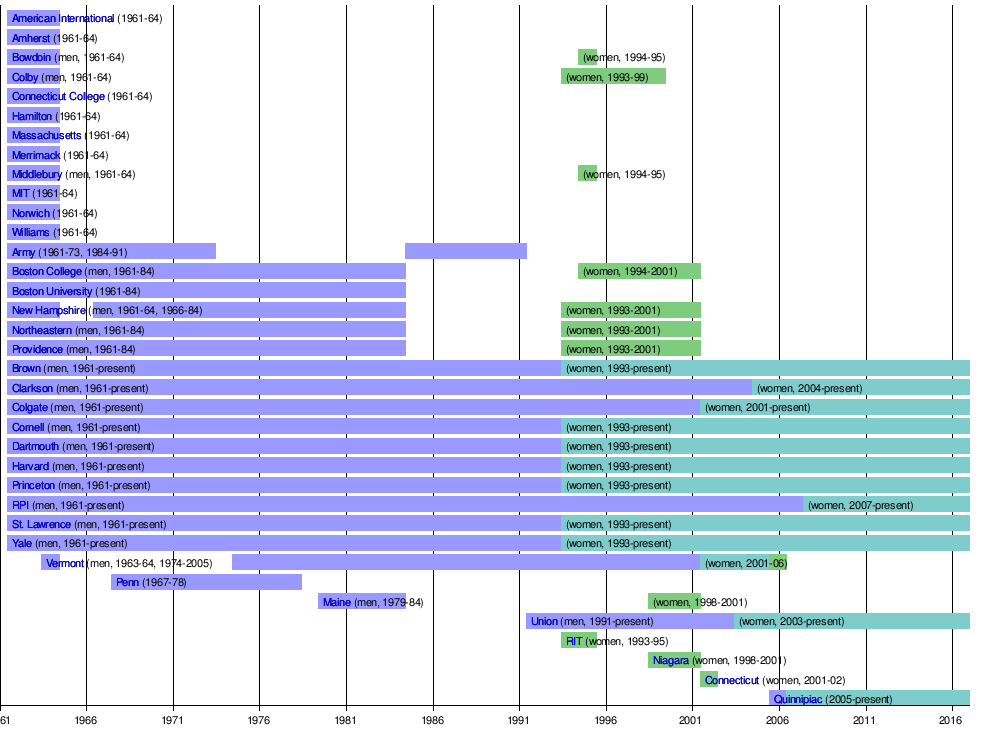Click the MIT link
This screenshot has height=755, width=1000.
(21, 194)
